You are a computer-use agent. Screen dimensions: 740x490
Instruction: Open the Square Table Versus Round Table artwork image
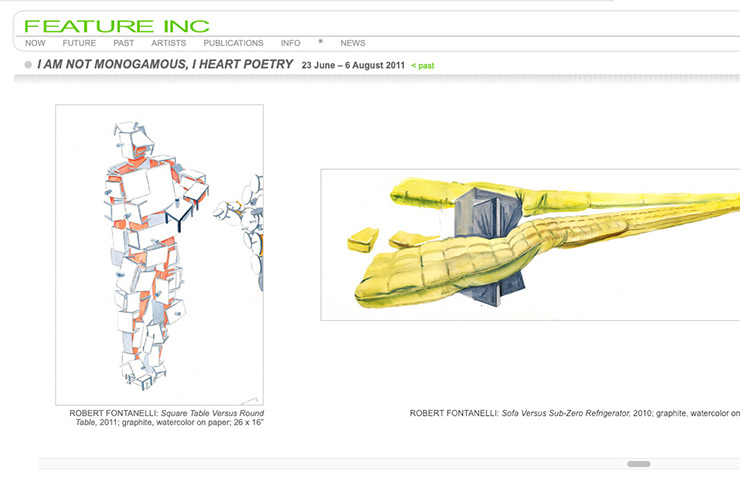[x=160, y=255]
